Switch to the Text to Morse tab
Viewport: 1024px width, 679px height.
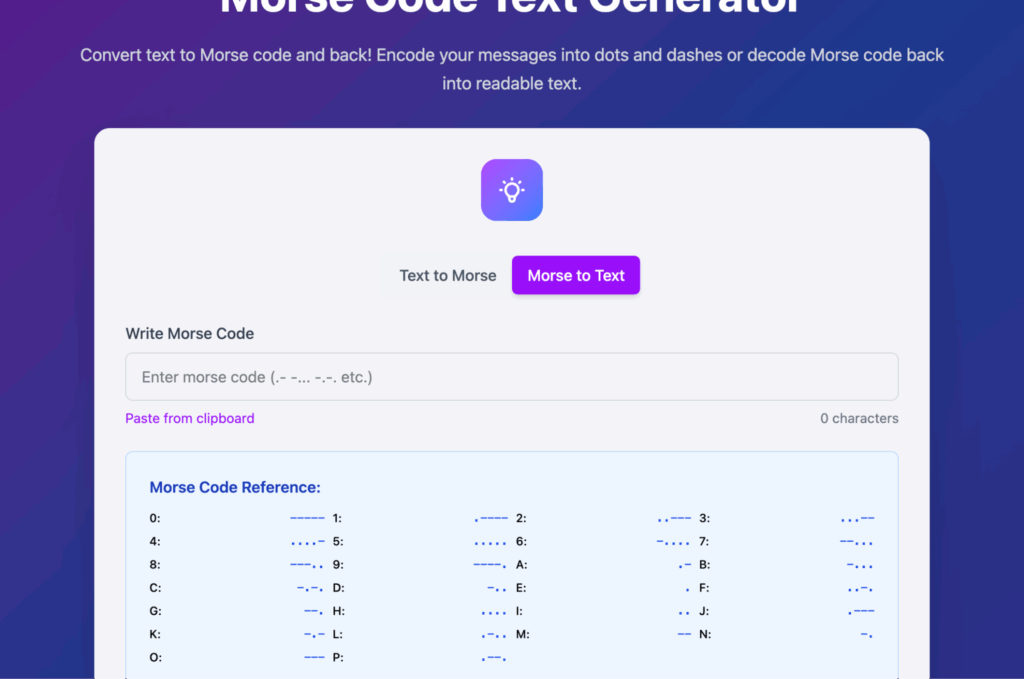click(447, 276)
